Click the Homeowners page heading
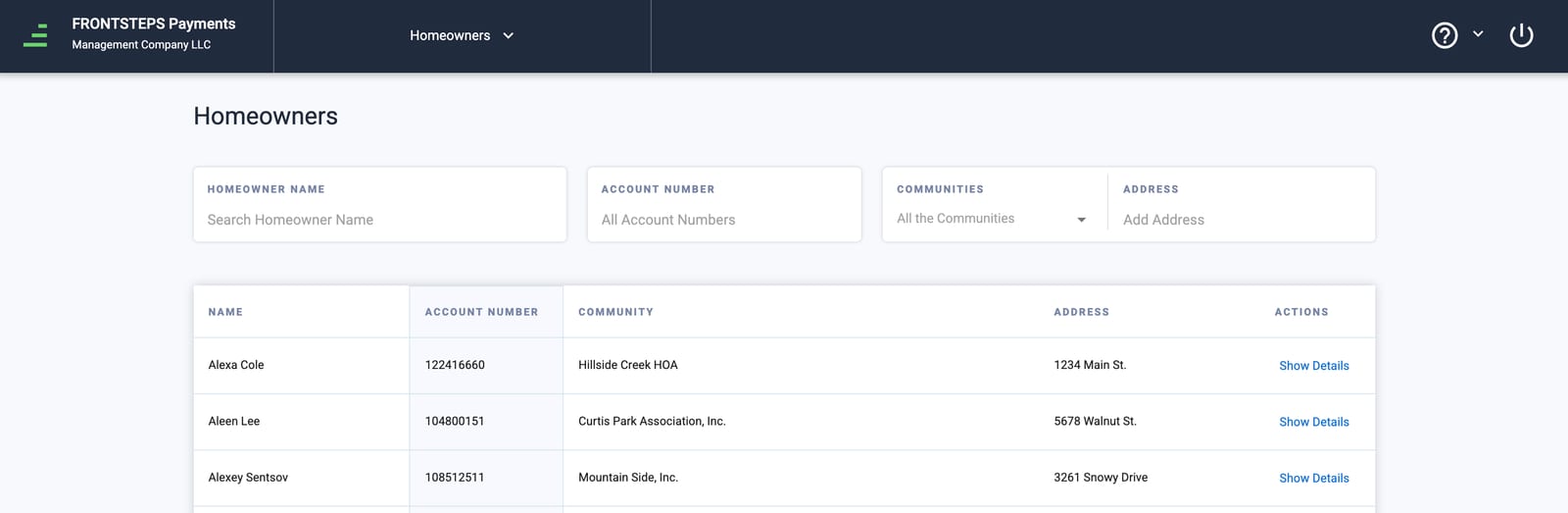This screenshot has width=1568, height=513. click(266, 116)
